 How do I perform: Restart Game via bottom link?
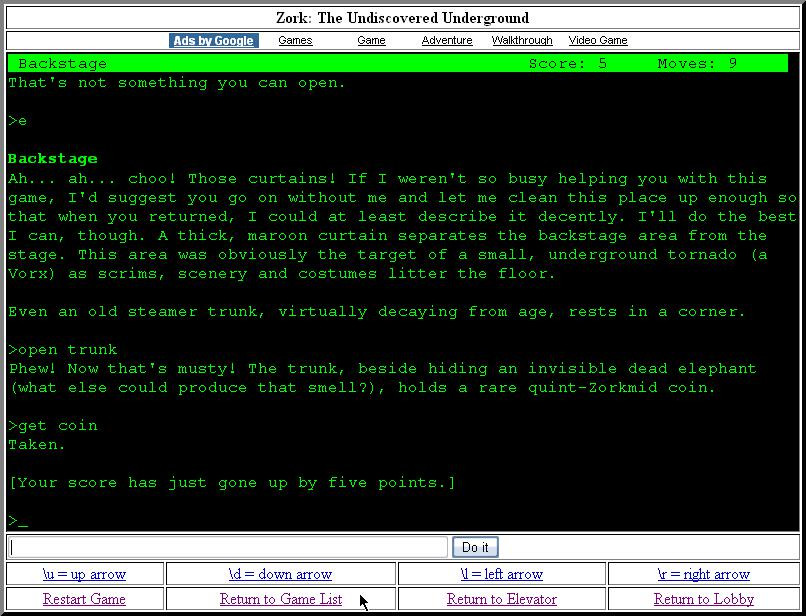[x=84, y=599]
